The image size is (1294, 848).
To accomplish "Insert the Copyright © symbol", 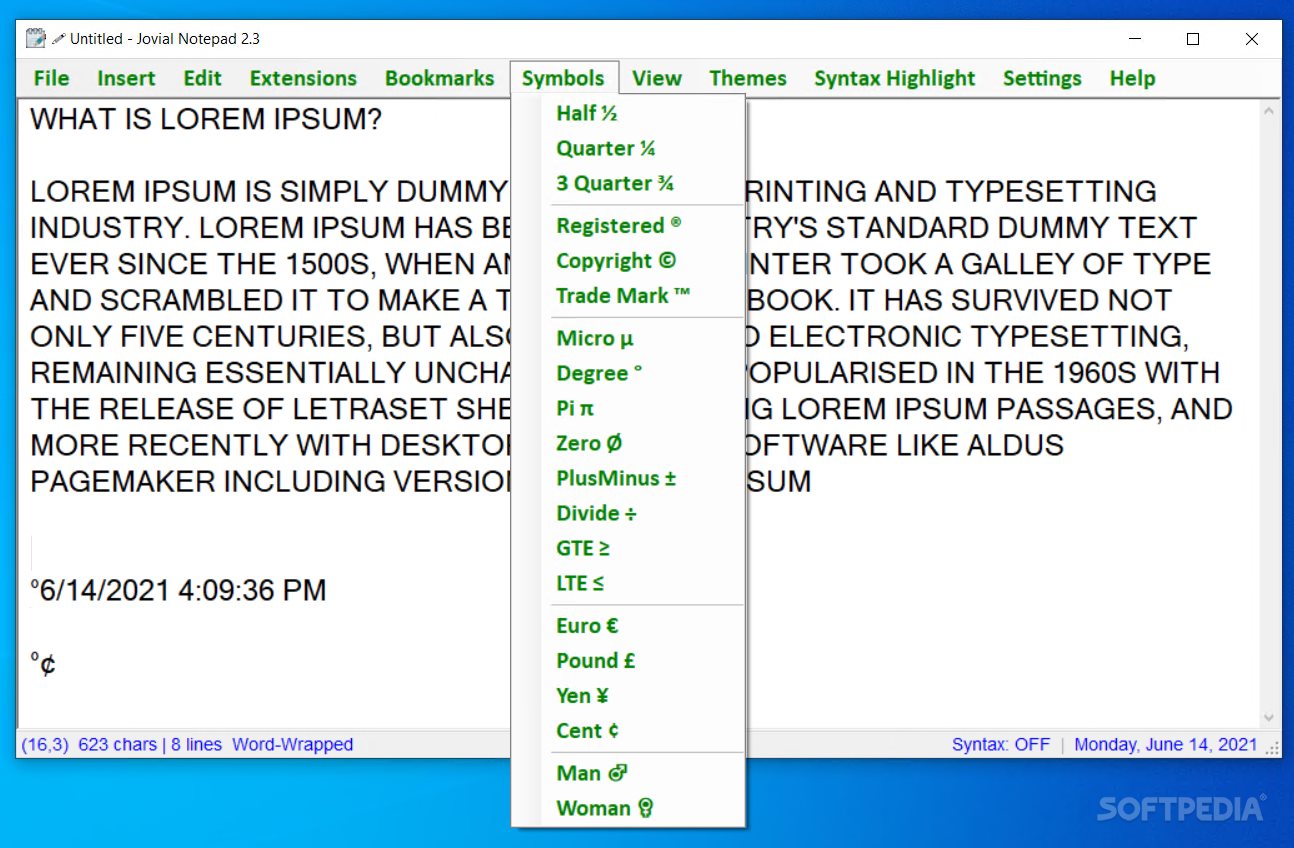I will tap(628, 261).
